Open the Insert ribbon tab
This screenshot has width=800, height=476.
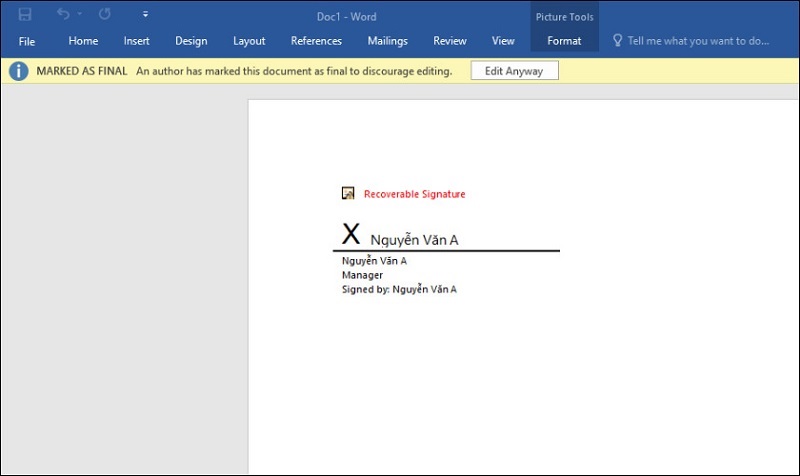(x=137, y=41)
